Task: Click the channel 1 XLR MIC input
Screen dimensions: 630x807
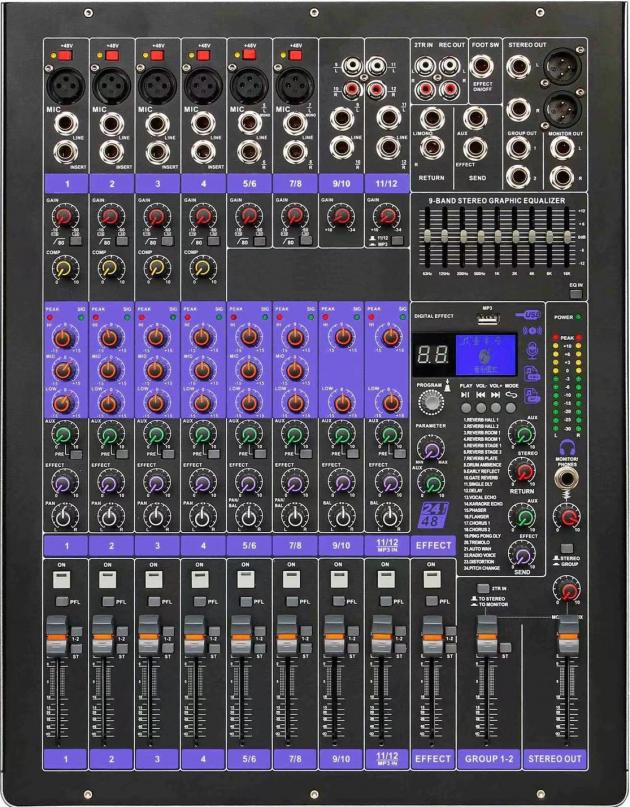Action: [x=66, y=86]
